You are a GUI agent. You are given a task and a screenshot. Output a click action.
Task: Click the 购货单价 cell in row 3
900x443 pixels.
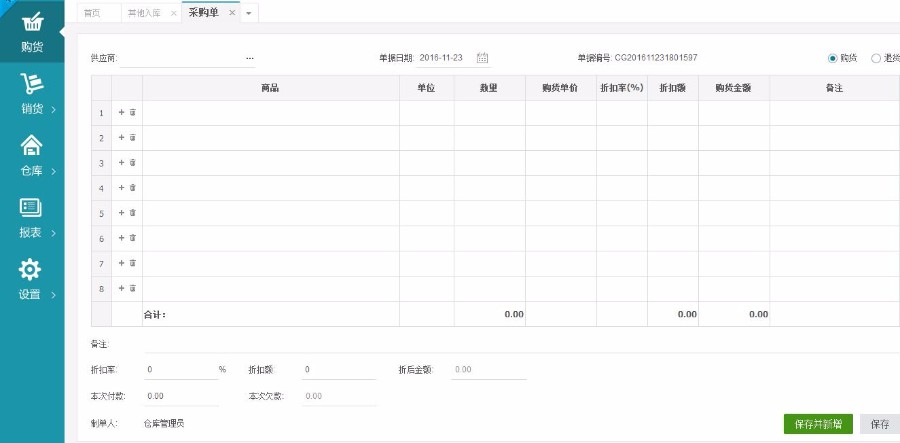(x=561, y=163)
